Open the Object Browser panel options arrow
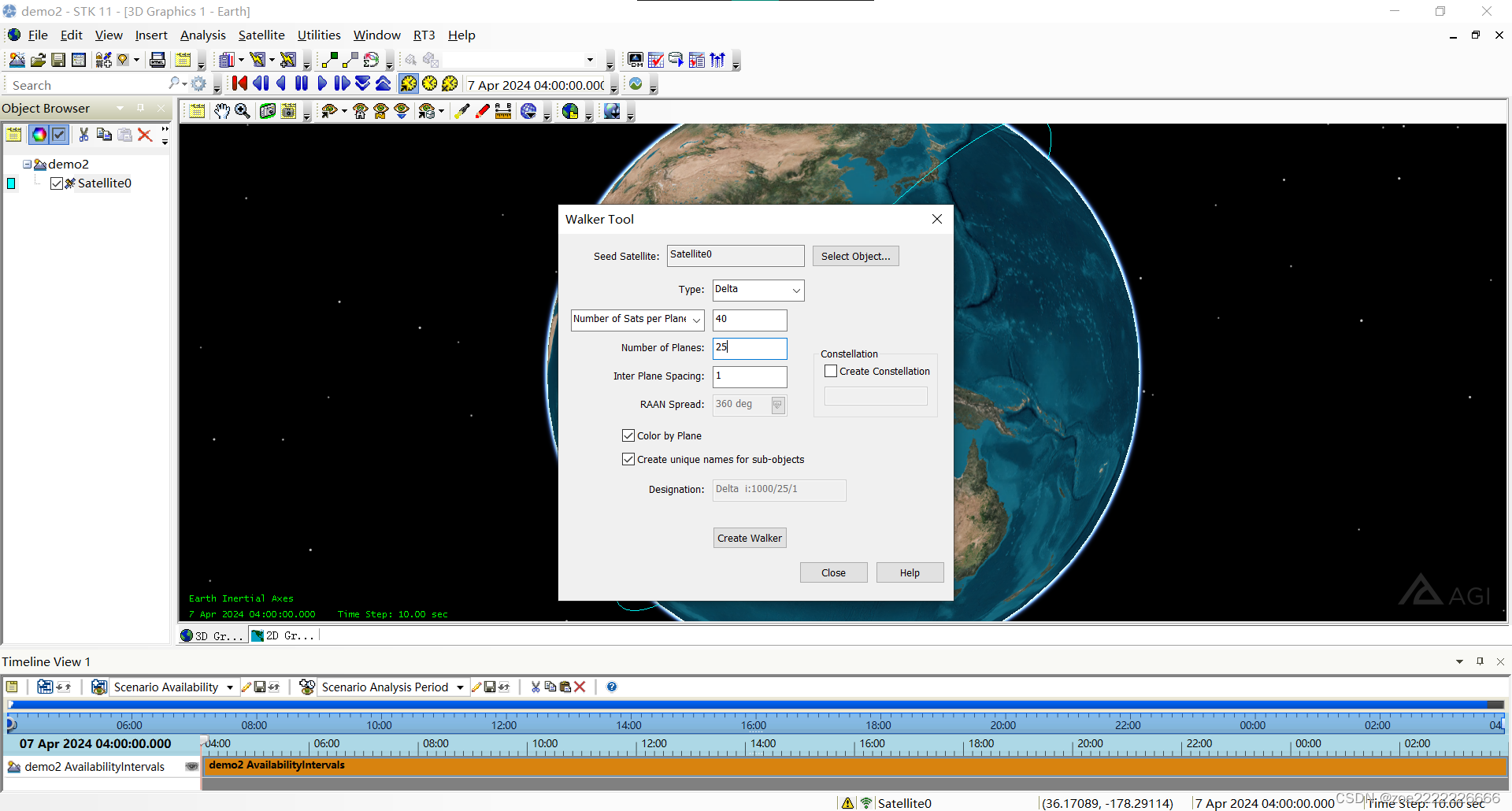Image resolution: width=1512 pixels, height=811 pixels. [120, 108]
